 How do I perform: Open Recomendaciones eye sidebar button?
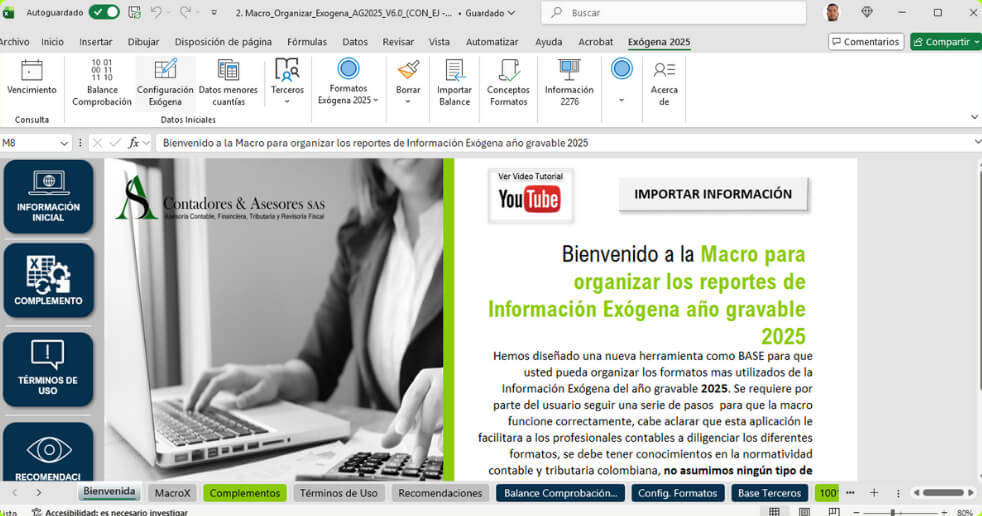click(x=48, y=452)
